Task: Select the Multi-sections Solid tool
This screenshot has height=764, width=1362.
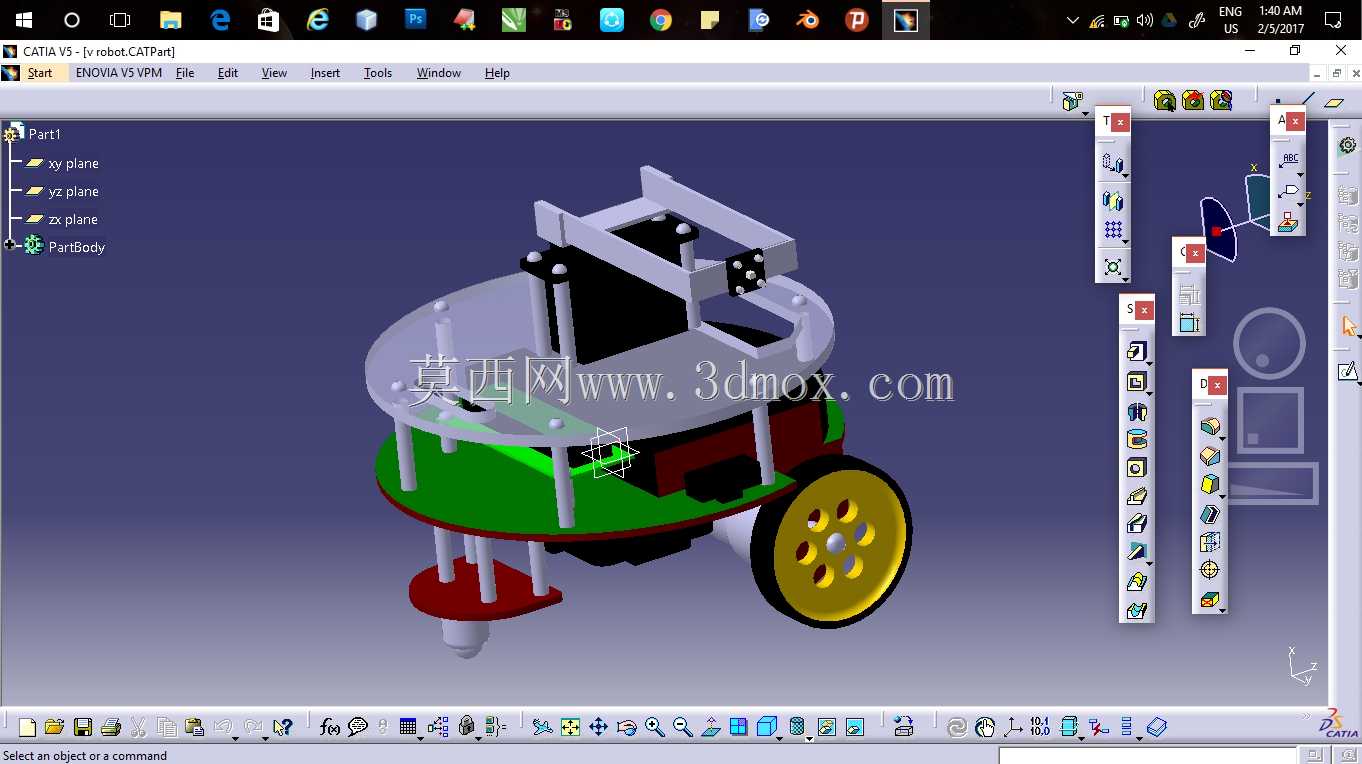Action: pos(1136,581)
